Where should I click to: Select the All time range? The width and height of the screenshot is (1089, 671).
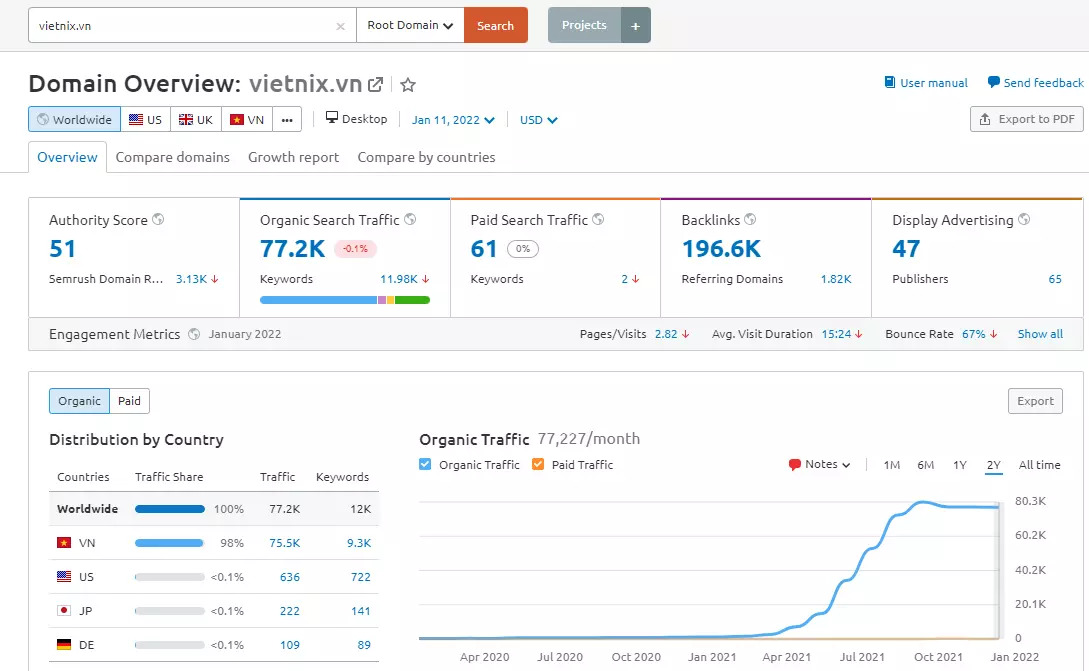coord(1040,465)
